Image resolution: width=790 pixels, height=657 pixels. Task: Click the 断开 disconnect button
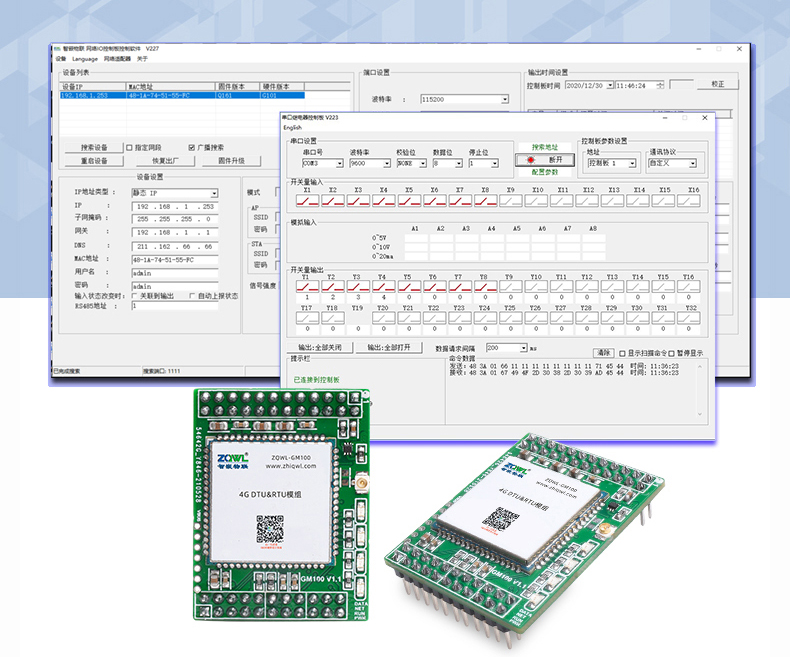pos(545,159)
